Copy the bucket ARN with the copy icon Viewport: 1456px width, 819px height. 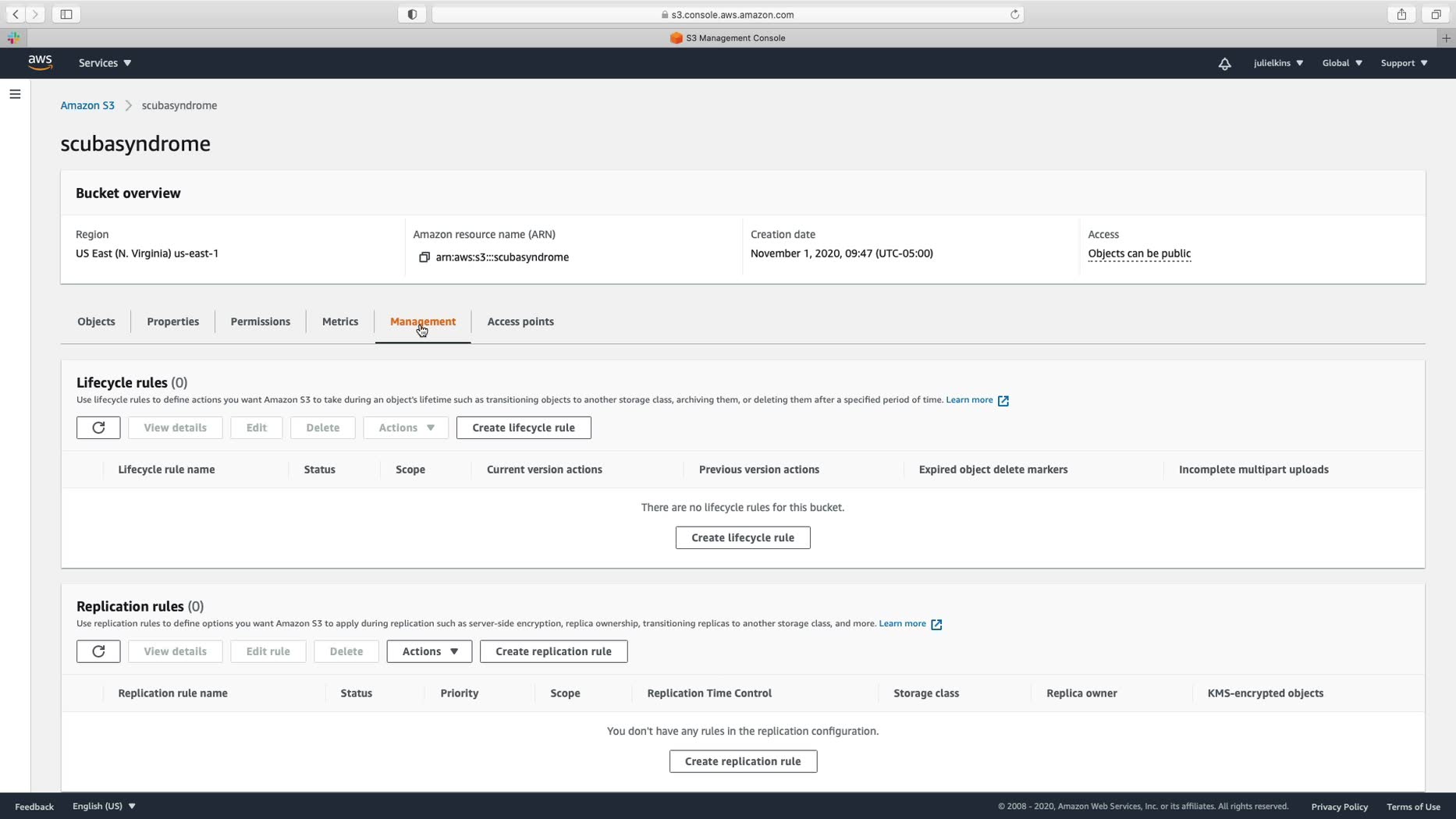(x=424, y=257)
